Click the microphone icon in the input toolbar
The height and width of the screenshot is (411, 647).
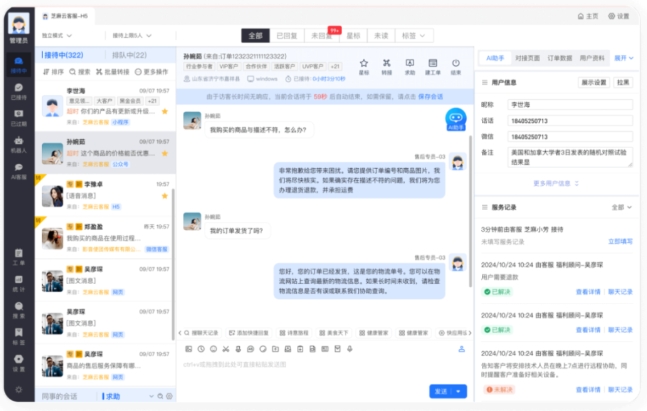[x=349, y=349]
